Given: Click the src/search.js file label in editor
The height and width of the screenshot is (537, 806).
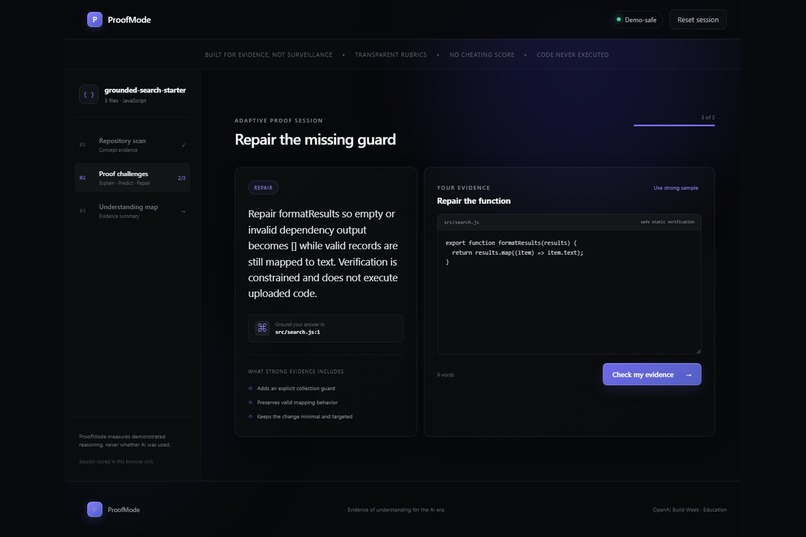Looking at the screenshot, I should coord(462,223).
